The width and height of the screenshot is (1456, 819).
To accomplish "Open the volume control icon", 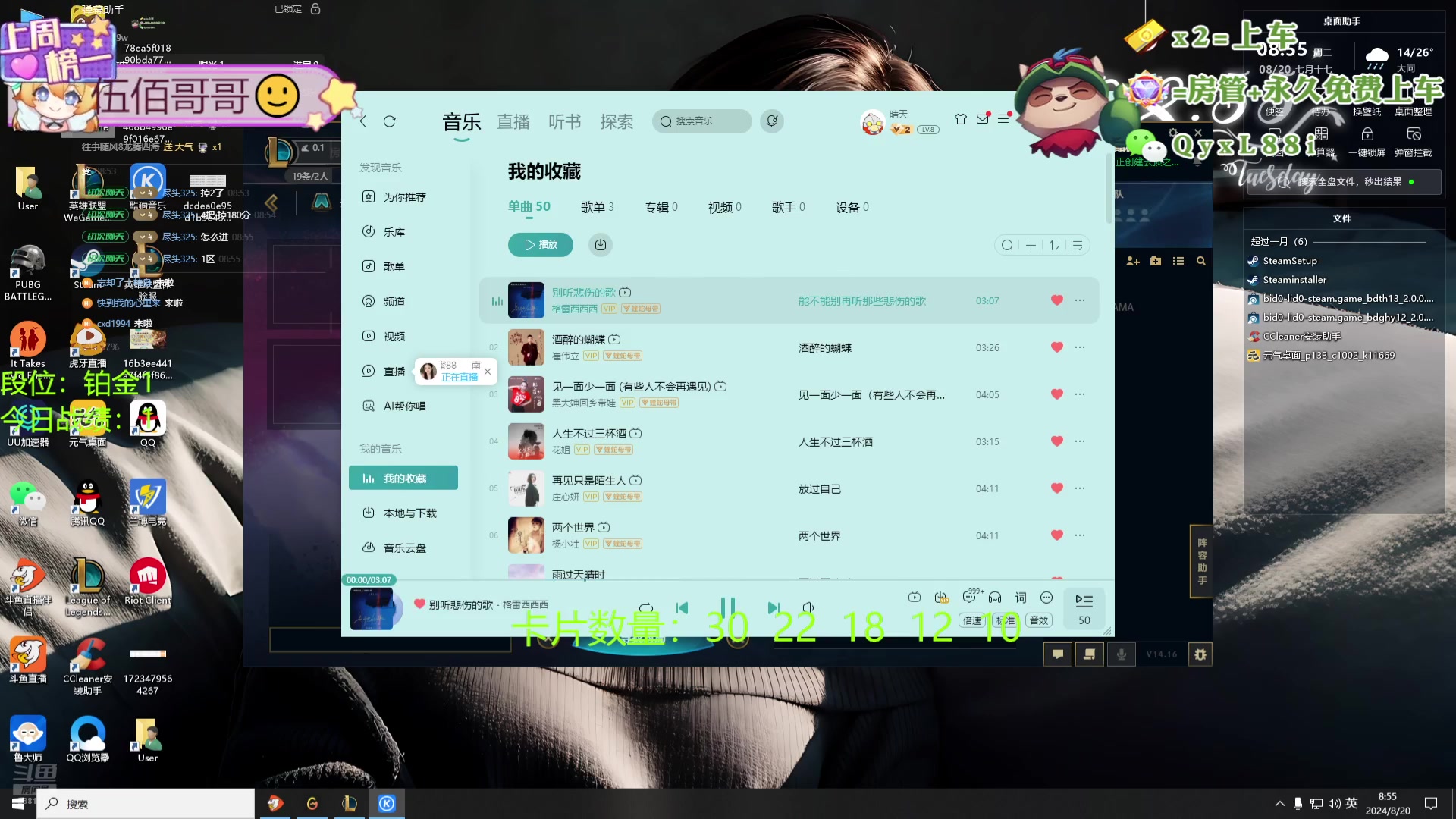I will point(808,608).
